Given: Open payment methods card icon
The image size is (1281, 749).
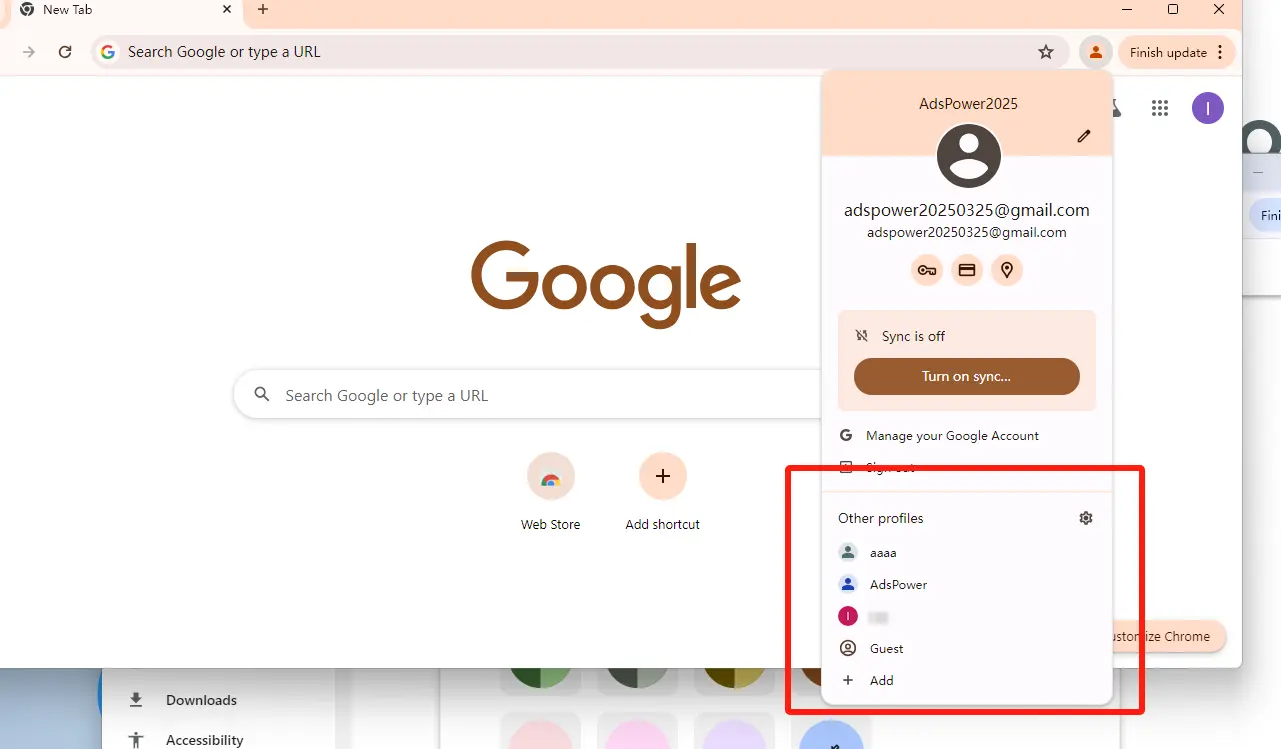Looking at the screenshot, I should coord(967,270).
